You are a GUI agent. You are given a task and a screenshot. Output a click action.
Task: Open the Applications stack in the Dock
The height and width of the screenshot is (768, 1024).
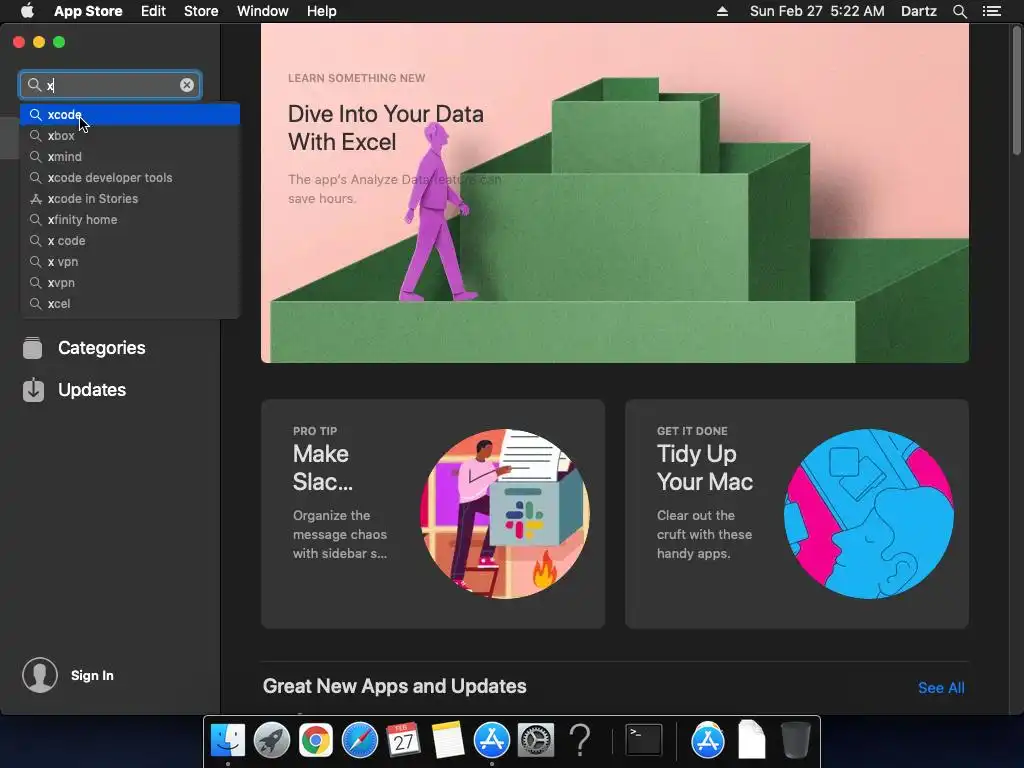coord(708,740)
